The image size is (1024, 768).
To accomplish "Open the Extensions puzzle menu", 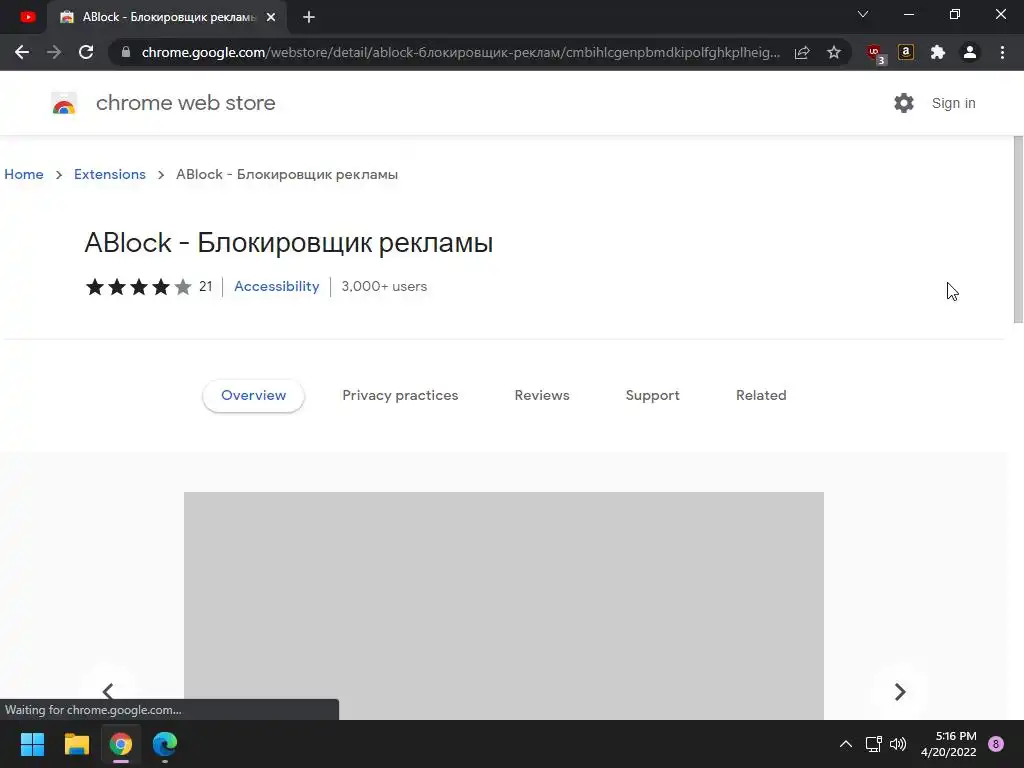I will (938, 52).
